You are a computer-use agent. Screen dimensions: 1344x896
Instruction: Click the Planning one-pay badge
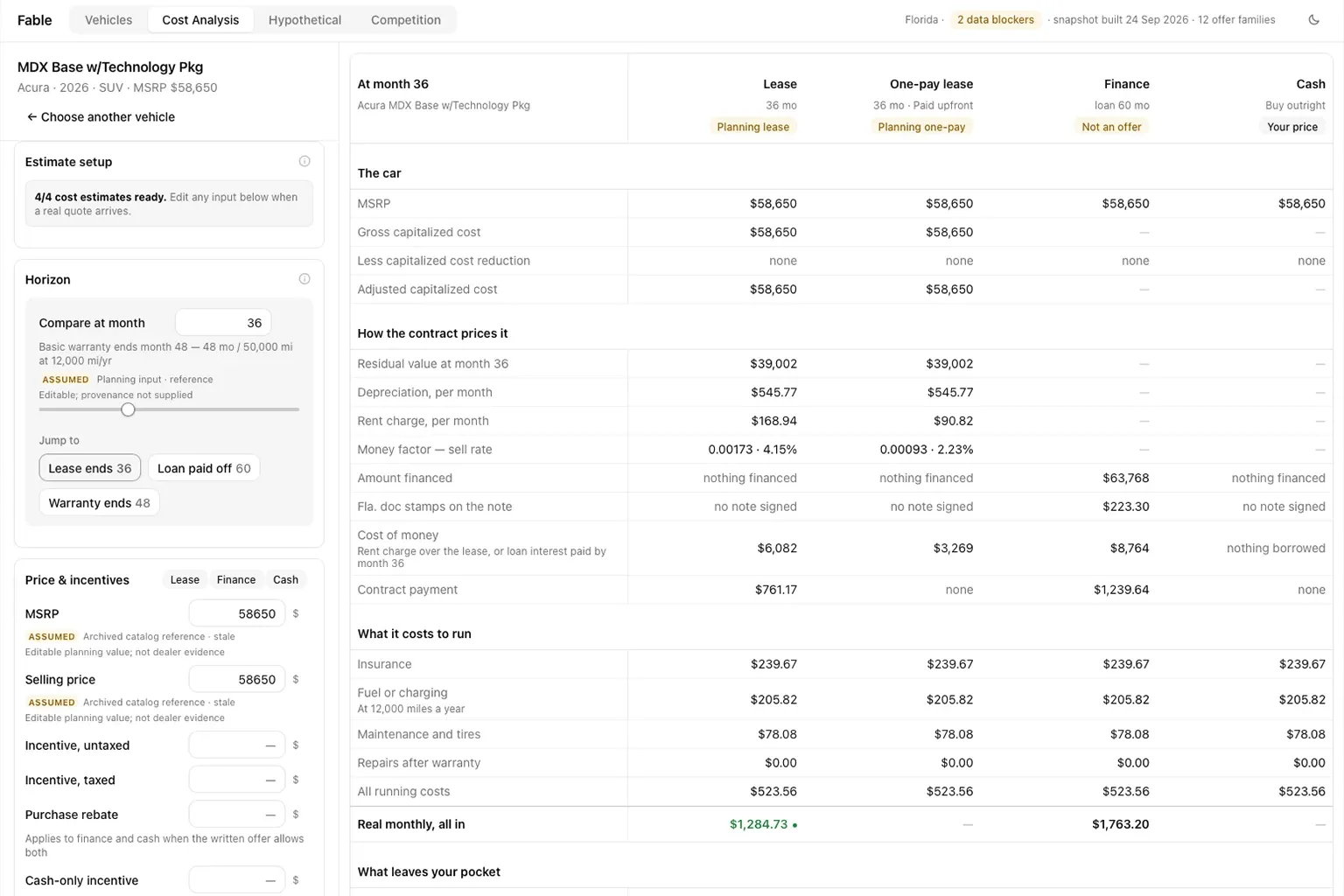(921, 127)
